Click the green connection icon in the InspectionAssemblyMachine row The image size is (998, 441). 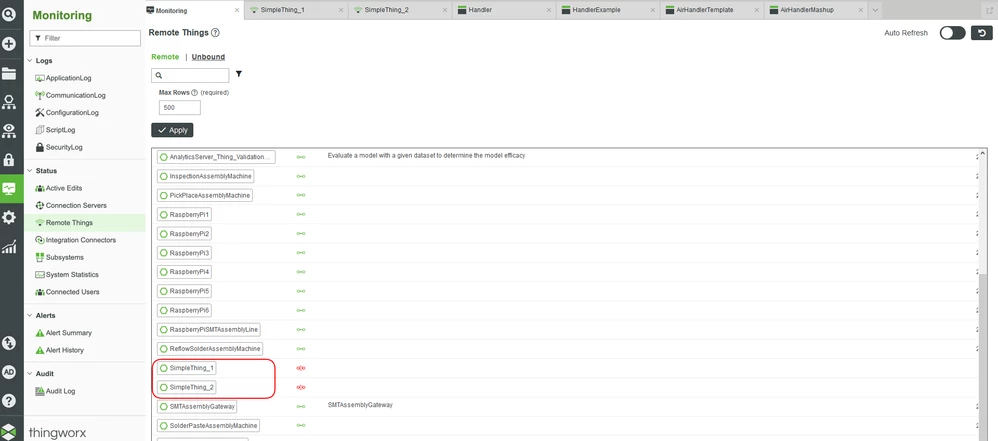(301, 176)
